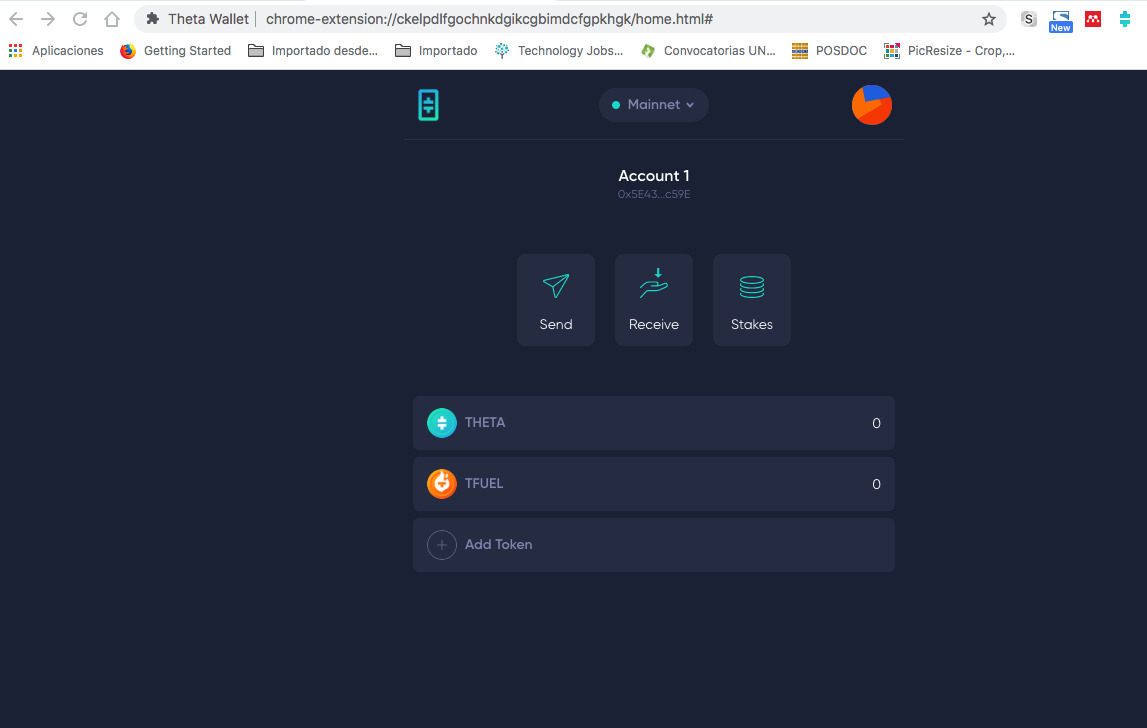This screenshot has height=728, width=1147.
Task: Click the THETA token icon
Action: 441,422
